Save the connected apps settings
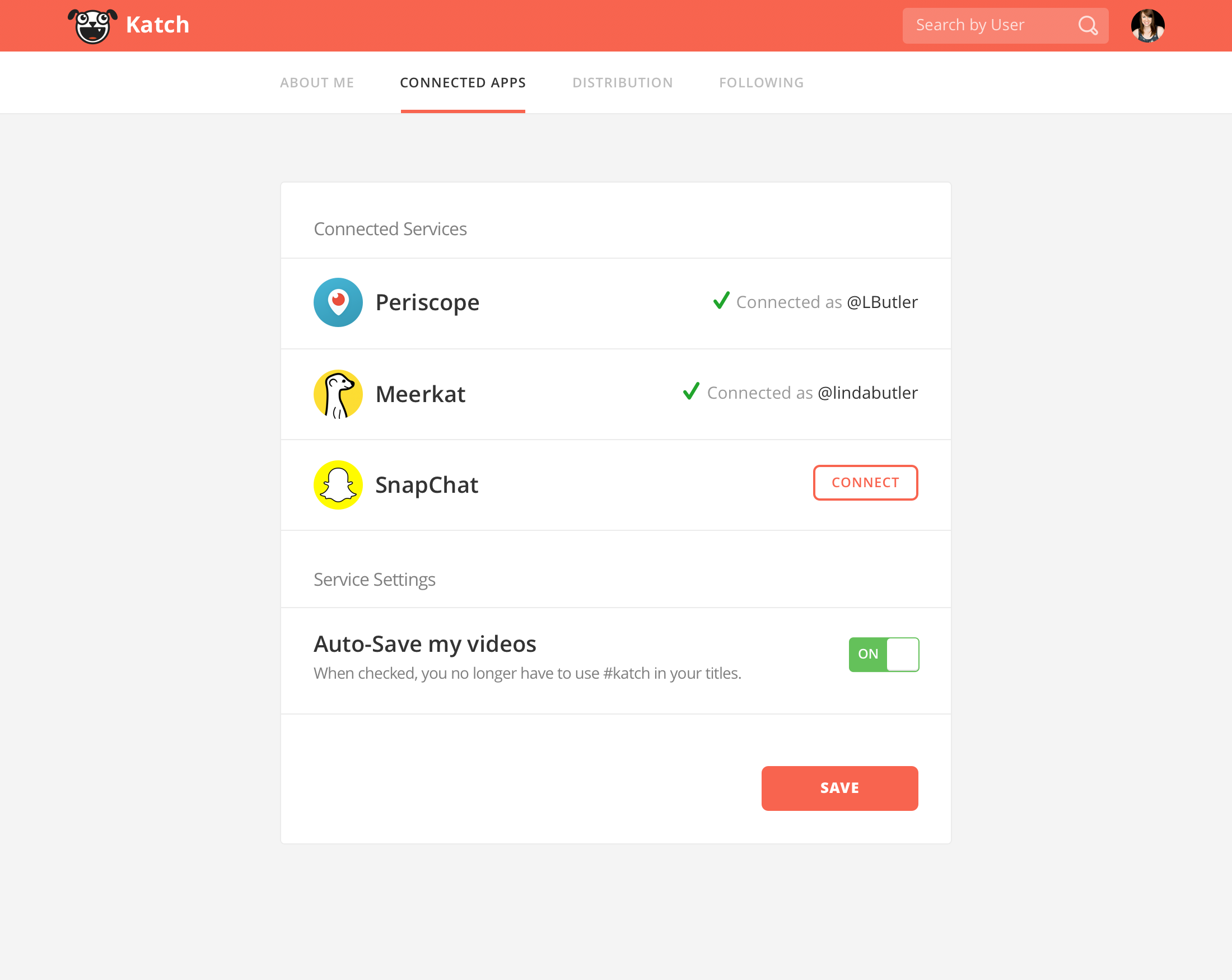The image size is (1232, 980). 839,788
